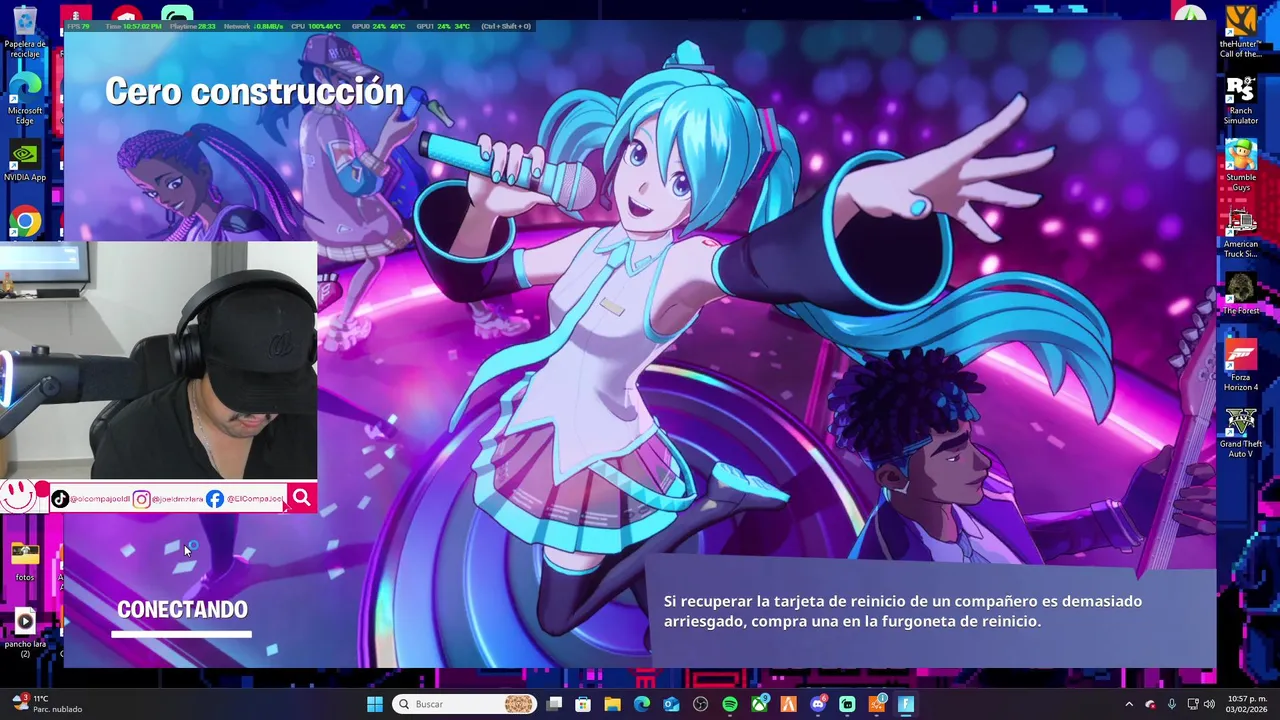Click the webcam feed thumbnail

(158, 361)
